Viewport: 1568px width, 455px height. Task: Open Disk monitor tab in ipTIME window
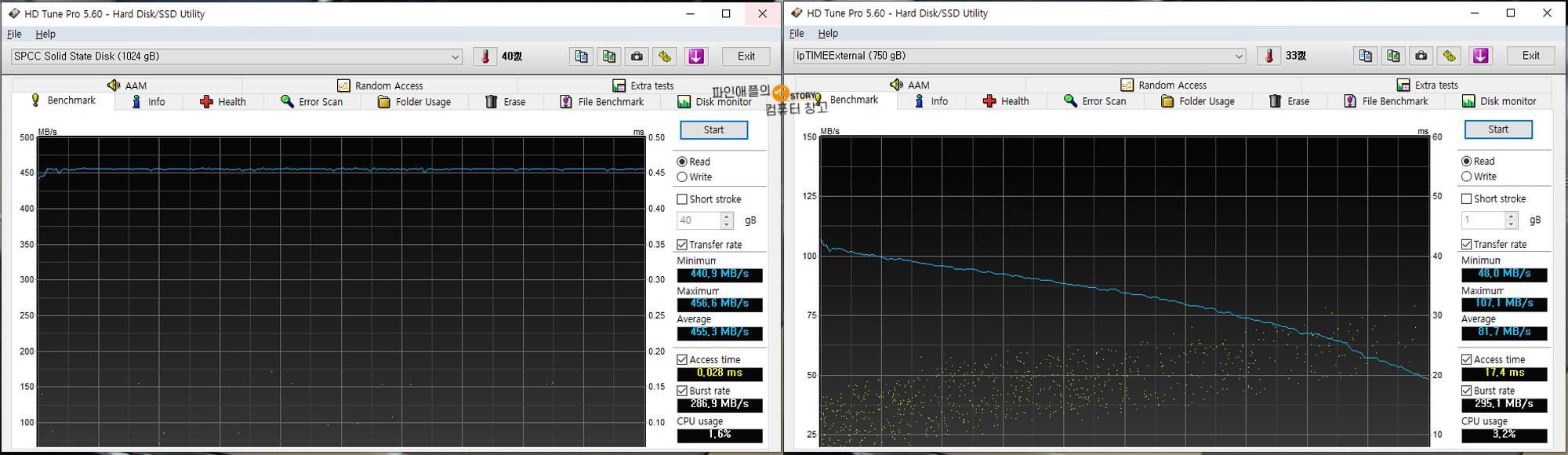(x=1499, y=101)
